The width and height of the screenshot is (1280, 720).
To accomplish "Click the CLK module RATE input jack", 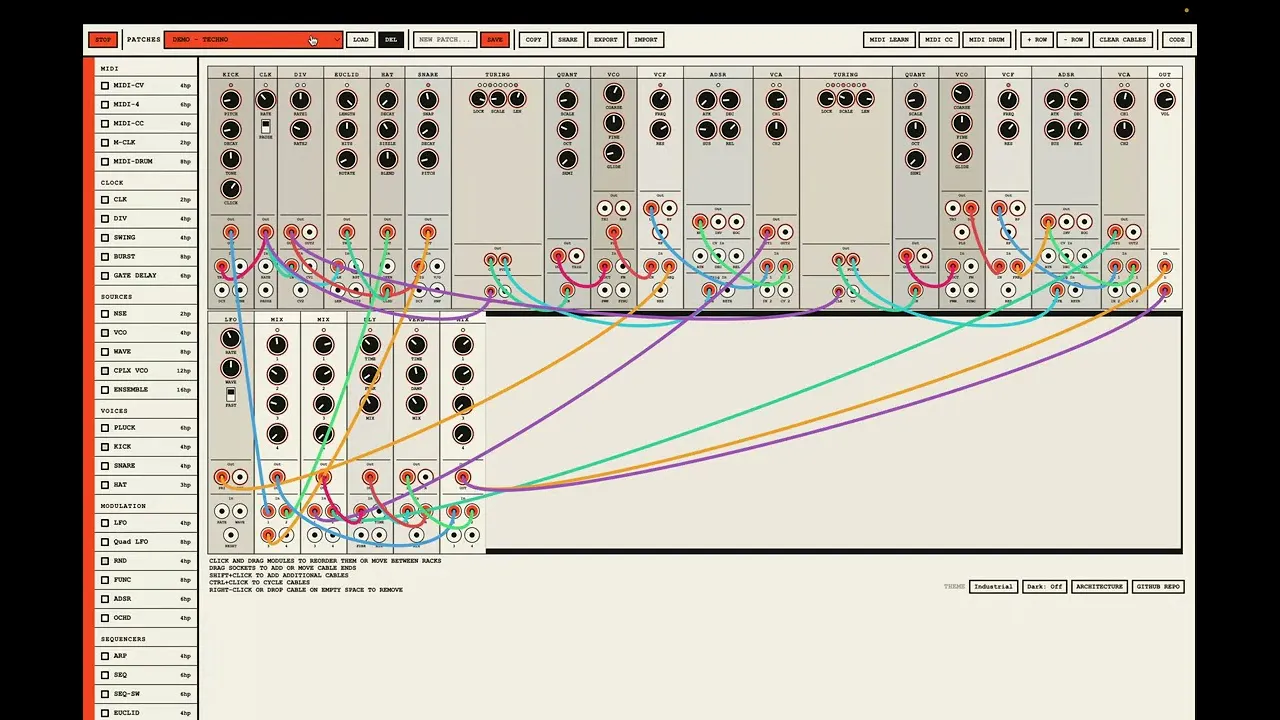I will coord(265,266).
